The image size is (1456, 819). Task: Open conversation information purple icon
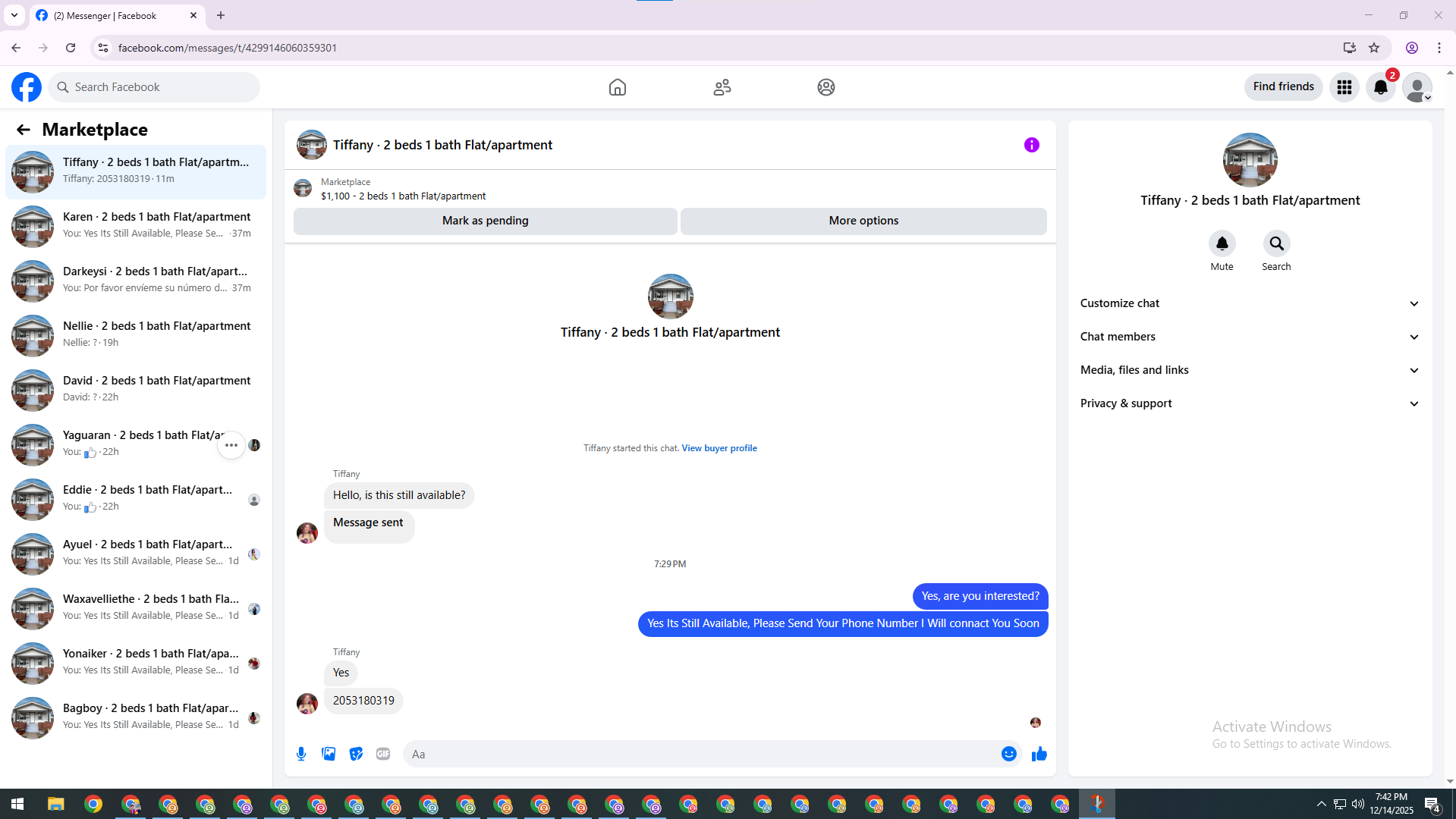1031,145
